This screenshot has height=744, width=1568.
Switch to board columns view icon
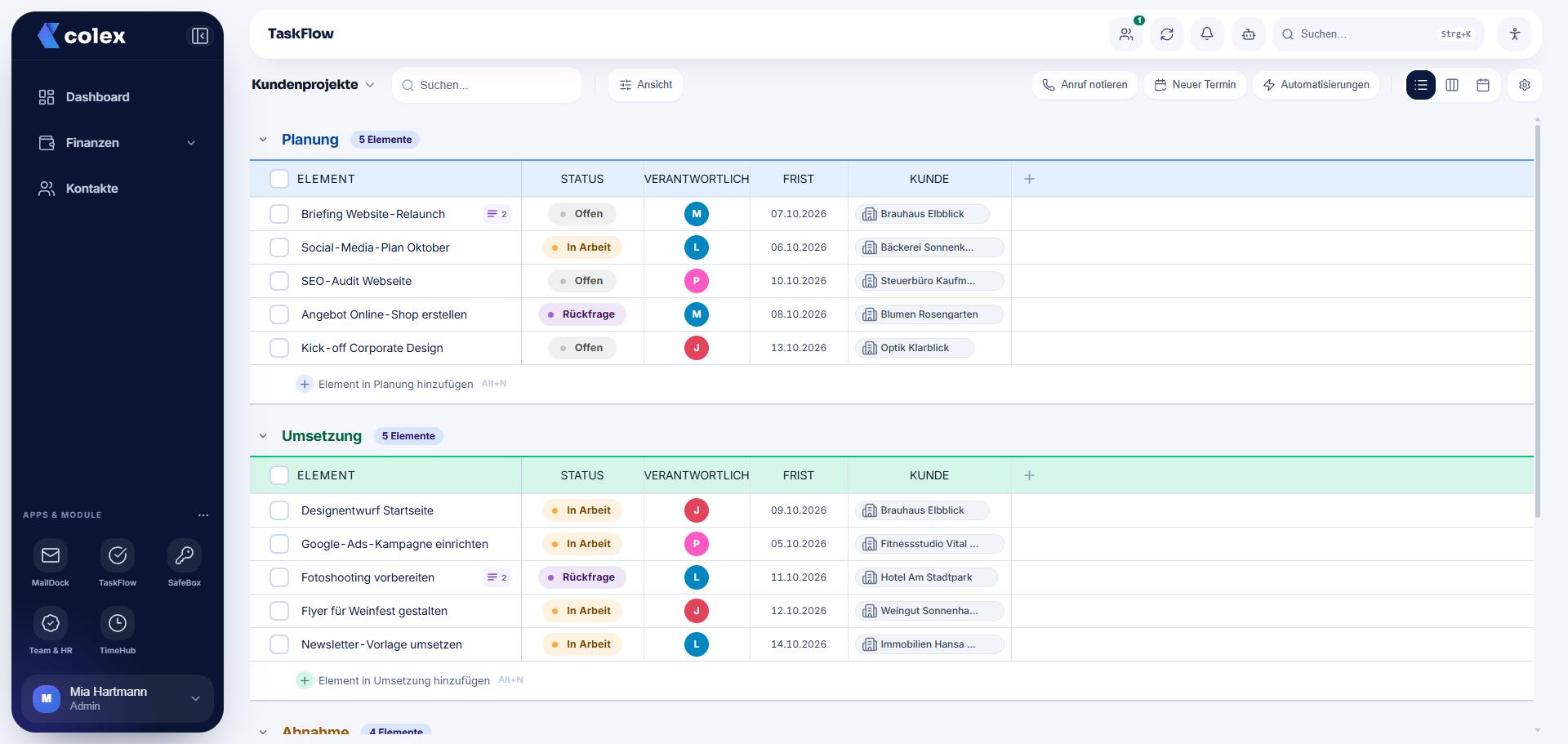tap(1452, 85)
